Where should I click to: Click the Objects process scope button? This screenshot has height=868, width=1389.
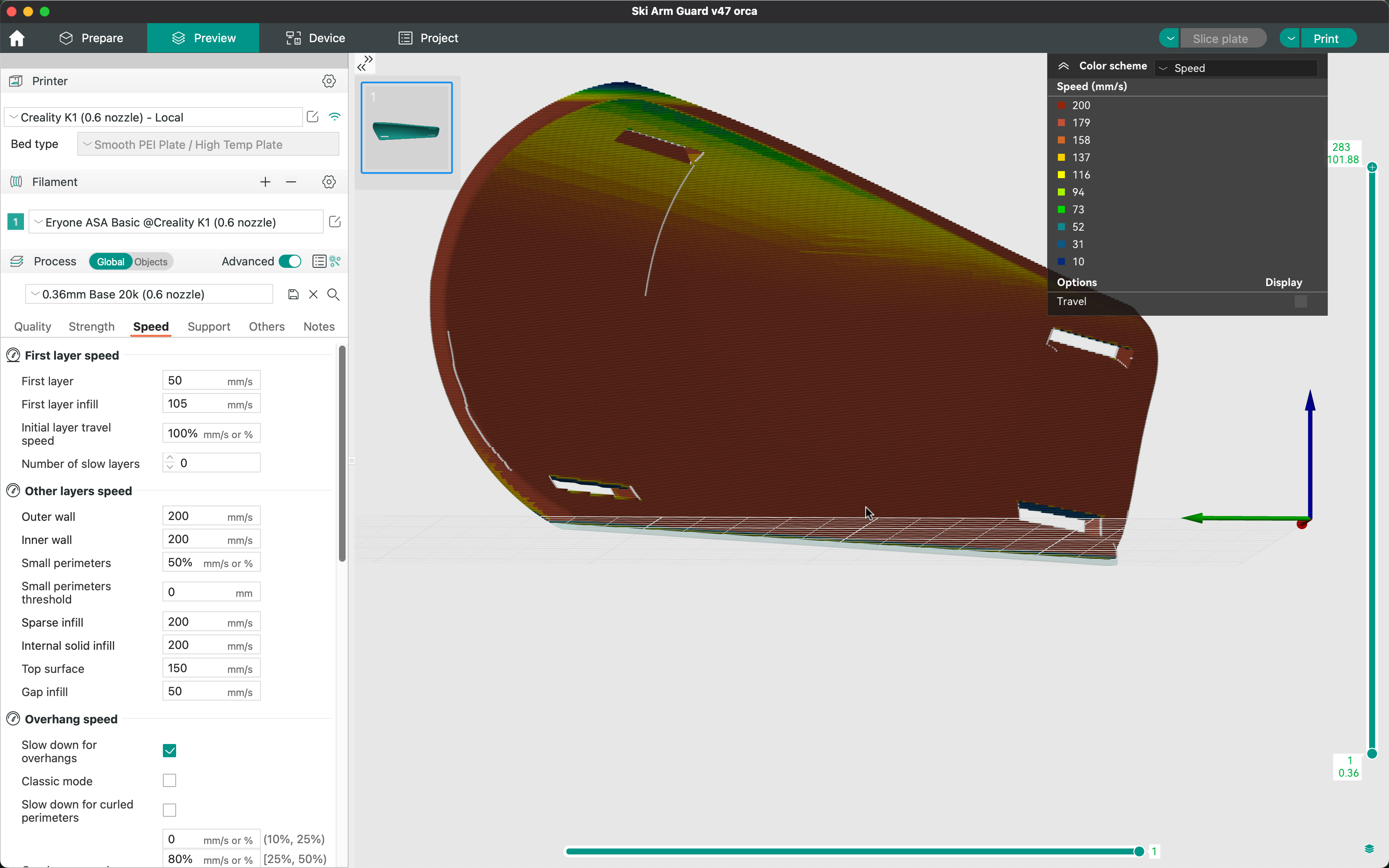click(151, 262)
